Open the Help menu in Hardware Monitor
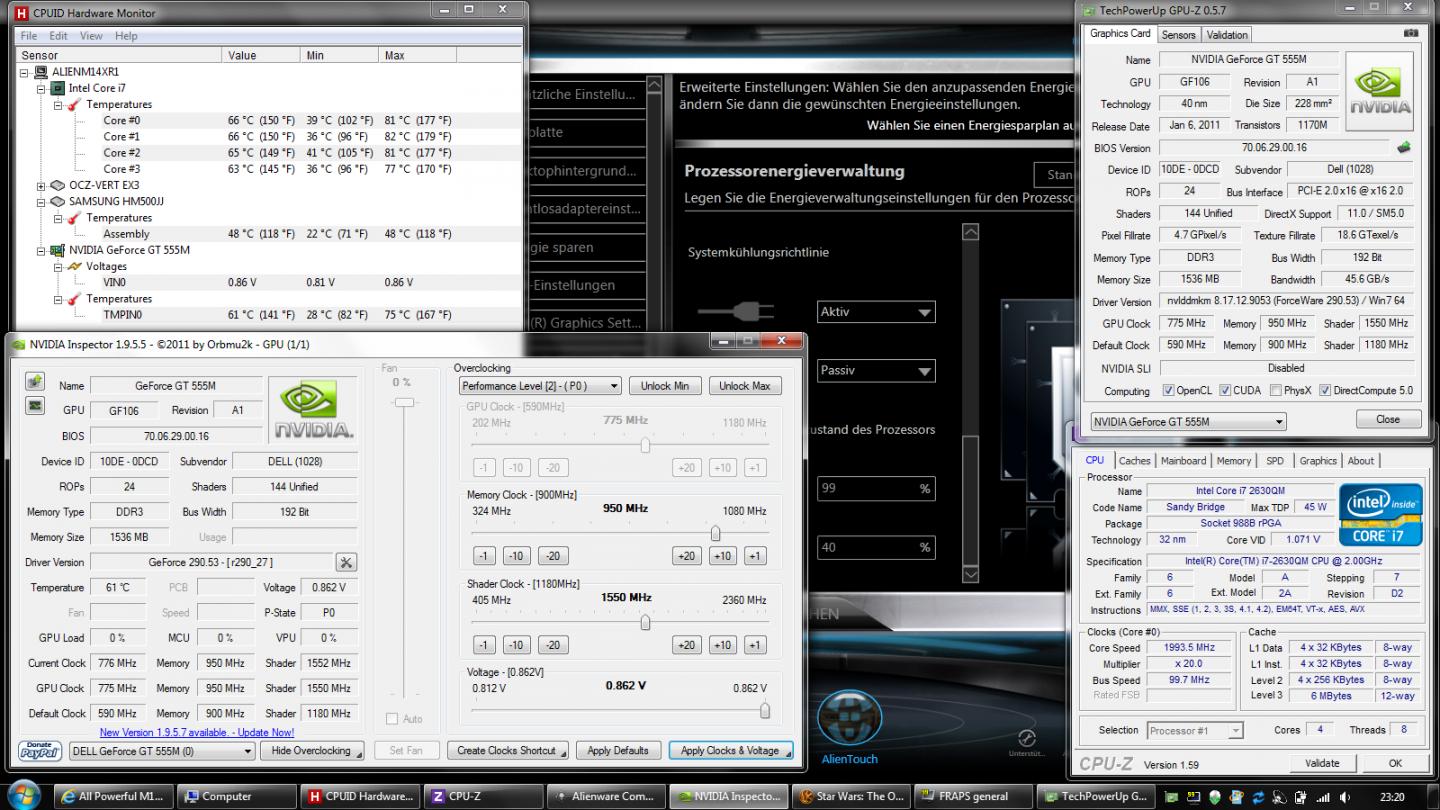The image size is (1440, 810). coord(126,36)
